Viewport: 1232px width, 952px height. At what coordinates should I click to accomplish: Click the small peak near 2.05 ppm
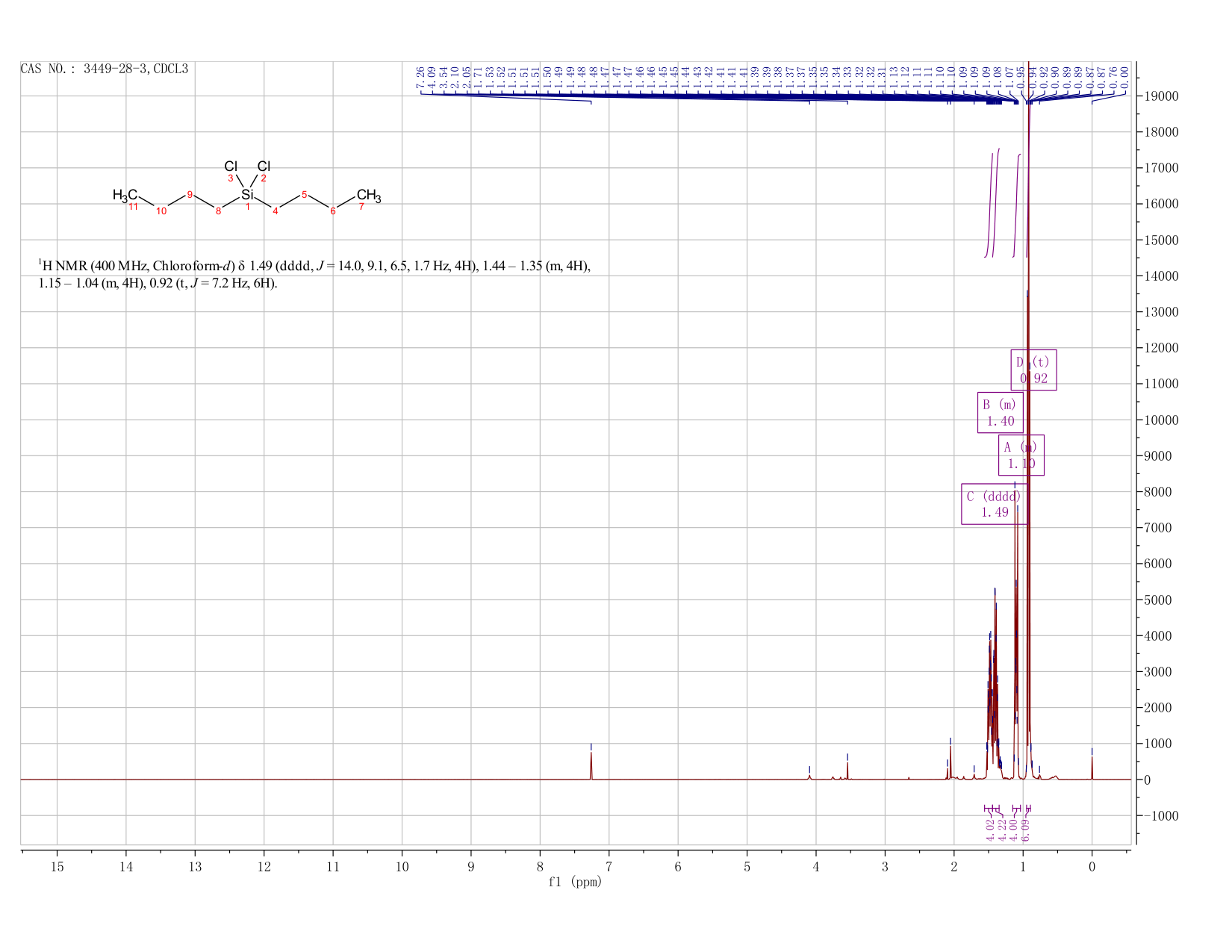coord(951,762)
